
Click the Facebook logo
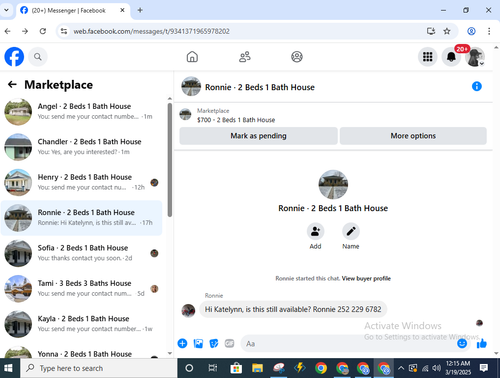pos(14,57)
